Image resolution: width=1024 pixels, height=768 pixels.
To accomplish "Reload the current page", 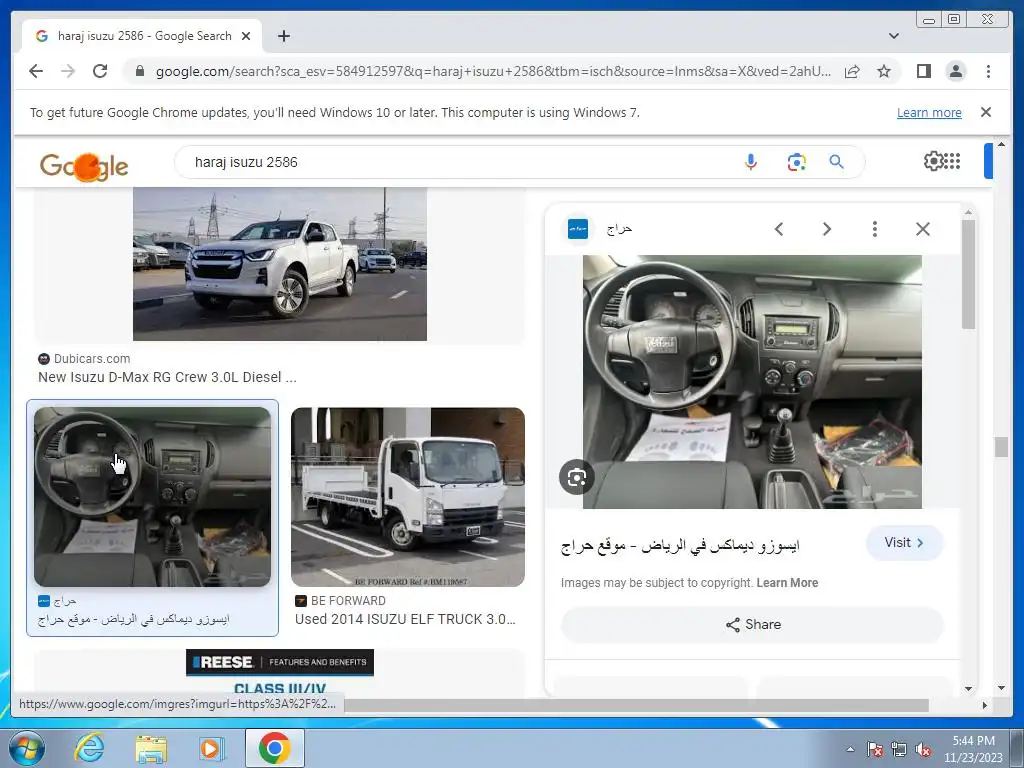I will [100, 71].
